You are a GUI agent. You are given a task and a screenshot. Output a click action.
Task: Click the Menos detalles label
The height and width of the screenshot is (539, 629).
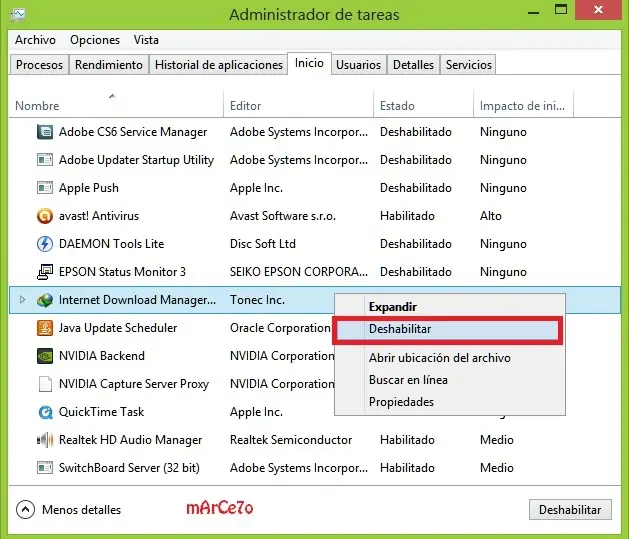[81, 510]
